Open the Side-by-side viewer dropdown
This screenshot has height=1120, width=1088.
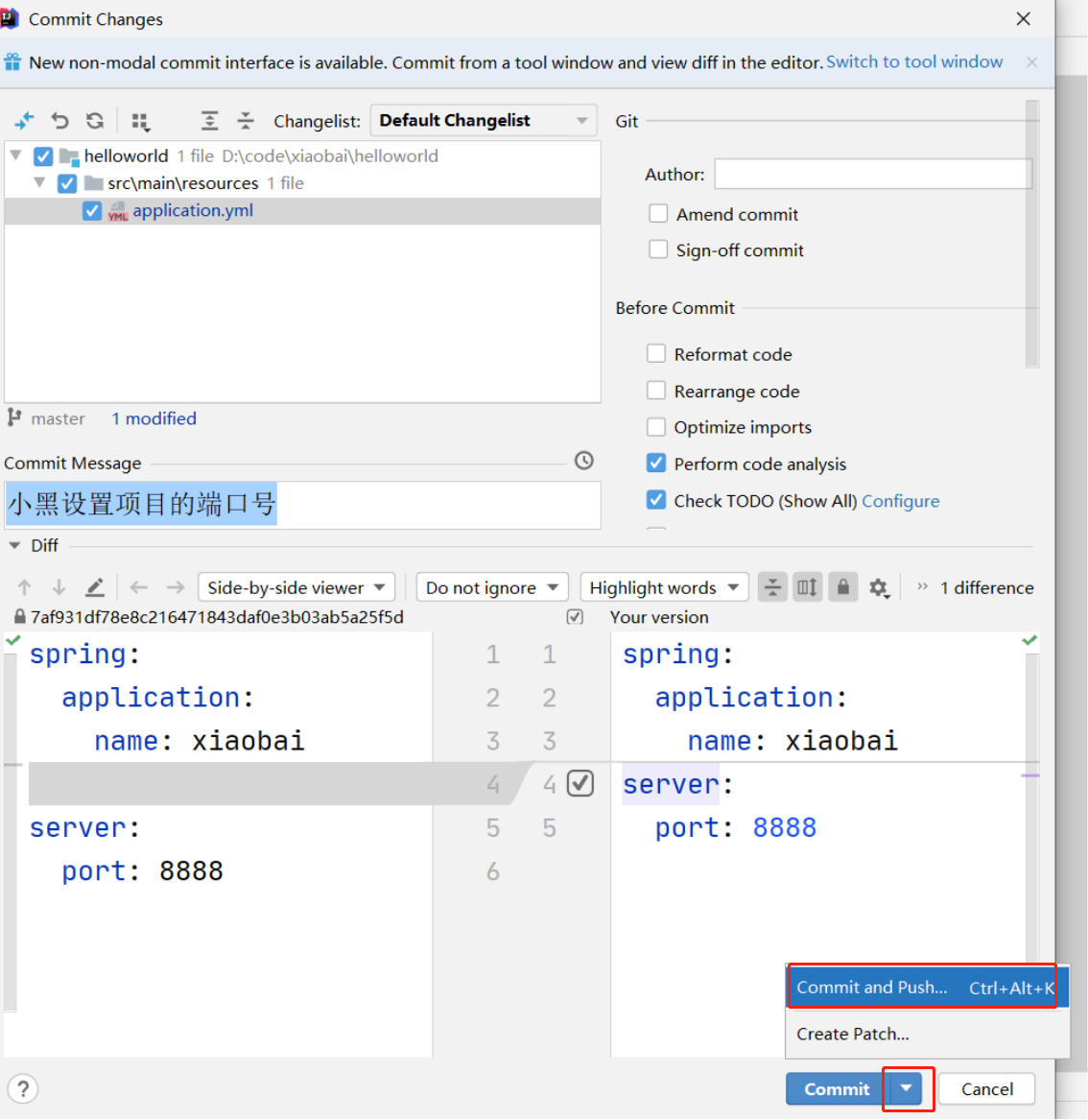point(296,587)
